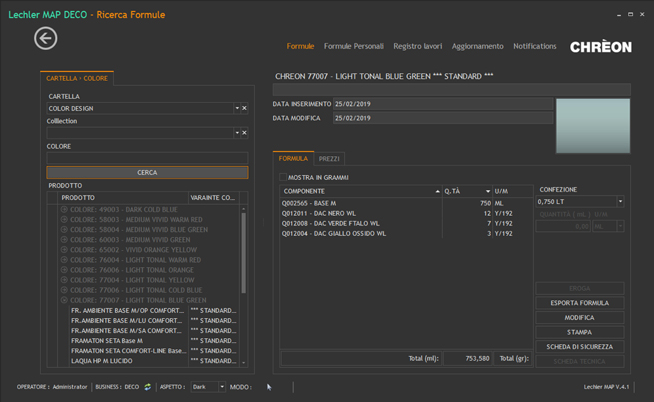
Task: Sort by COMPONENTE column header
Action: tap(361, 191)
